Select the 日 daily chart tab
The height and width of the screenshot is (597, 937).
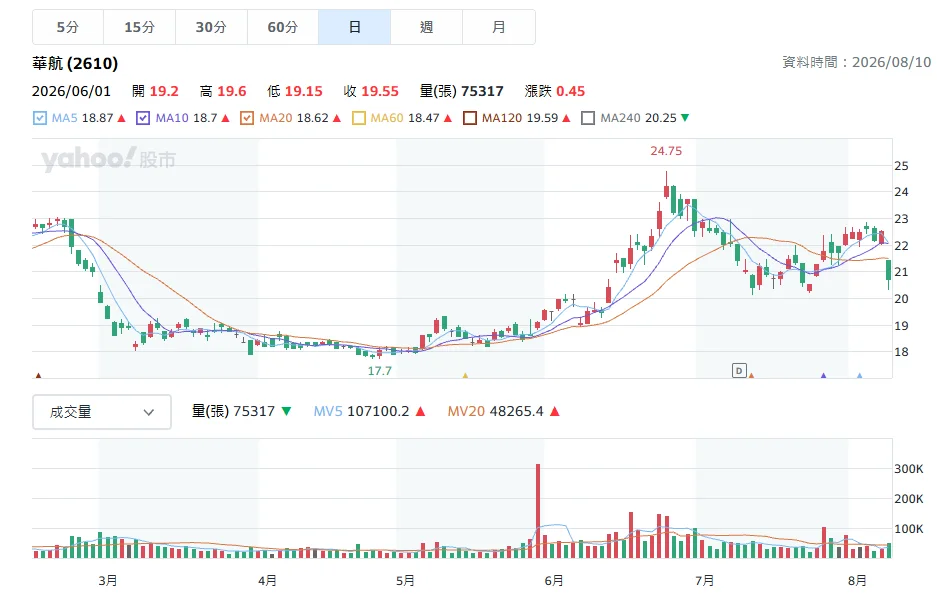click(x=354, y=27)
